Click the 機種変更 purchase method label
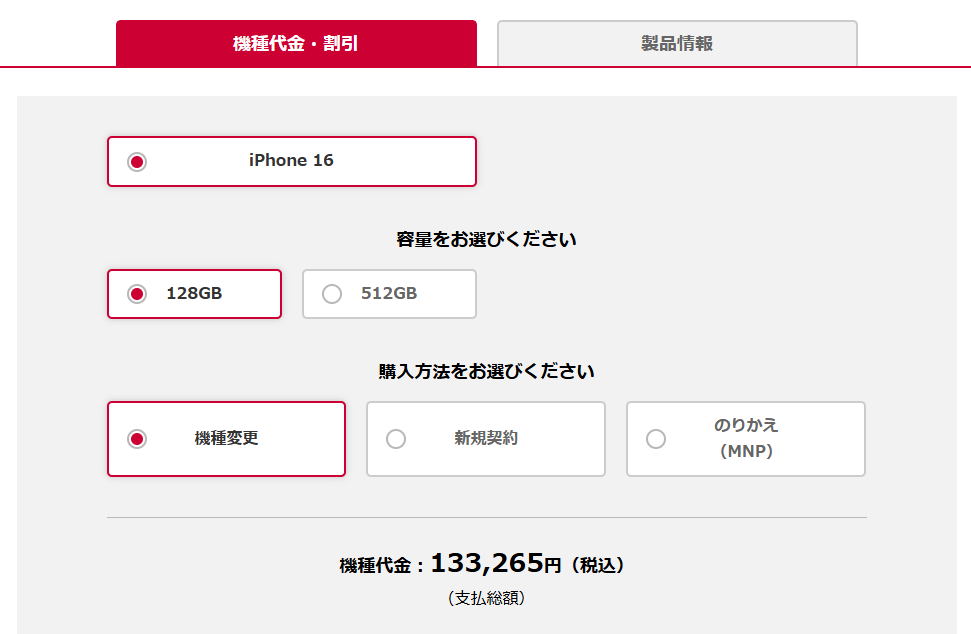 coord(226,438)
